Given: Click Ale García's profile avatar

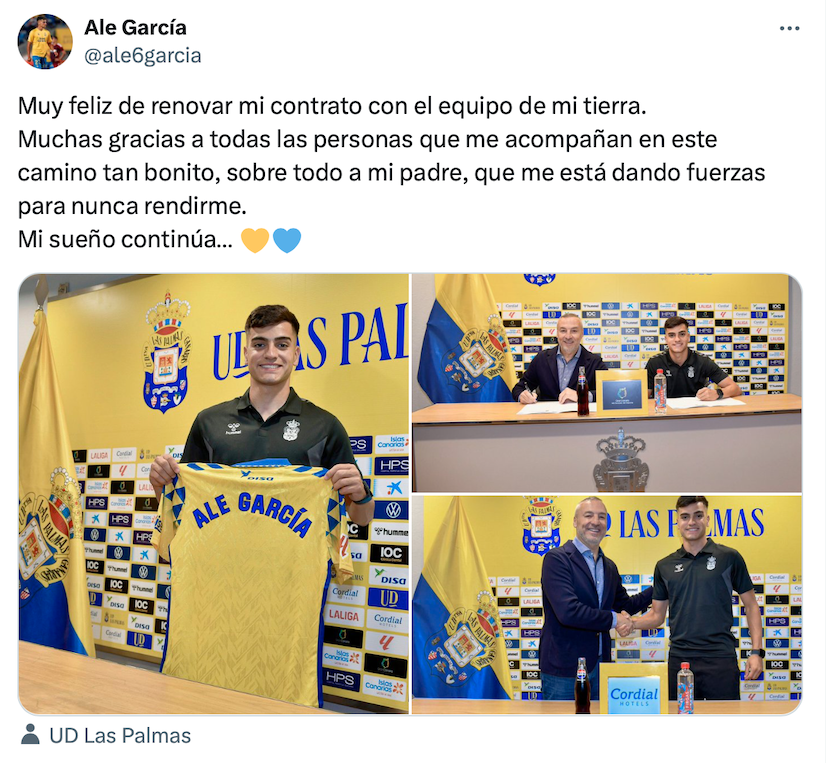Looking at the screenshot, I should (x=45, y=41).
